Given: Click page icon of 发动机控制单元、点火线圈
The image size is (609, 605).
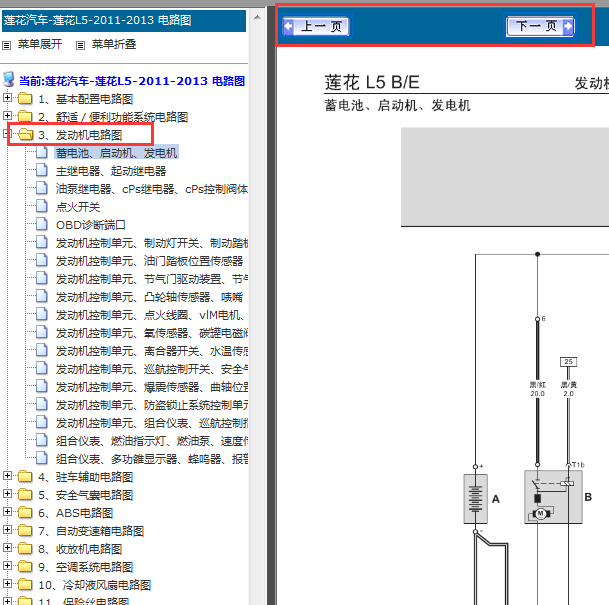Looking at the screenshot, I should (x=42, y=314).
